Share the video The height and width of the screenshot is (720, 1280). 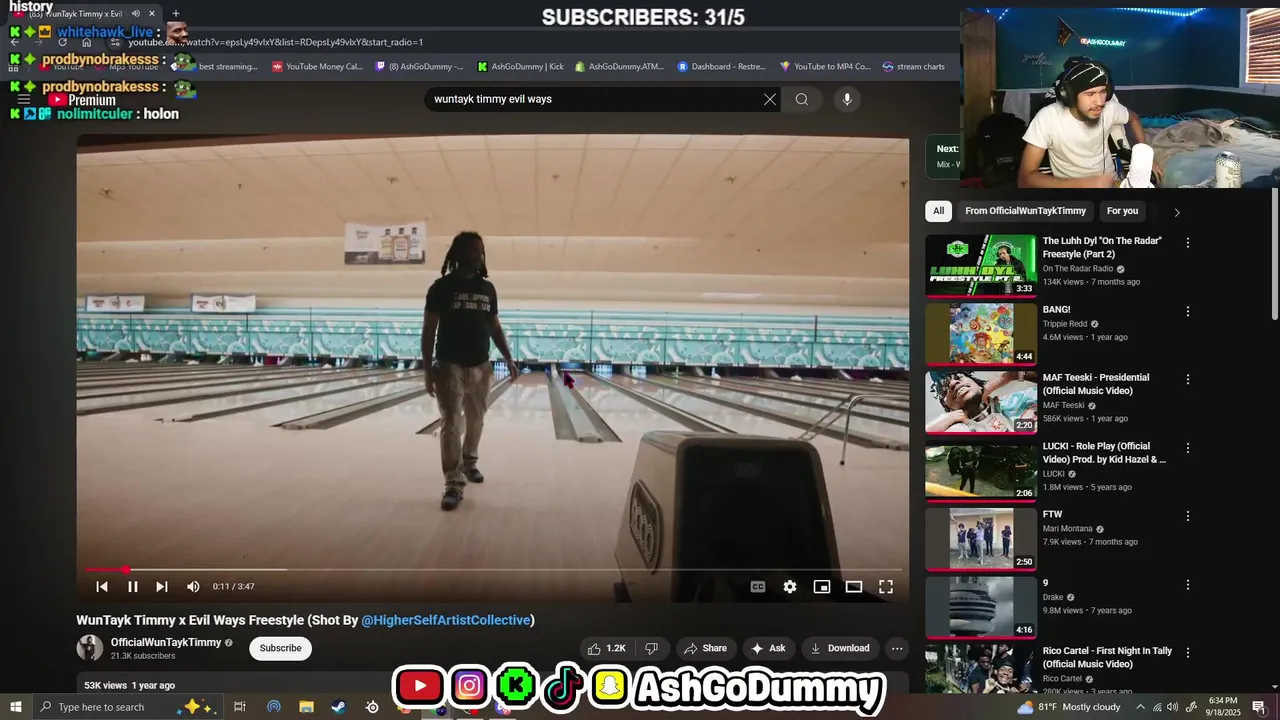pos(705,648)
